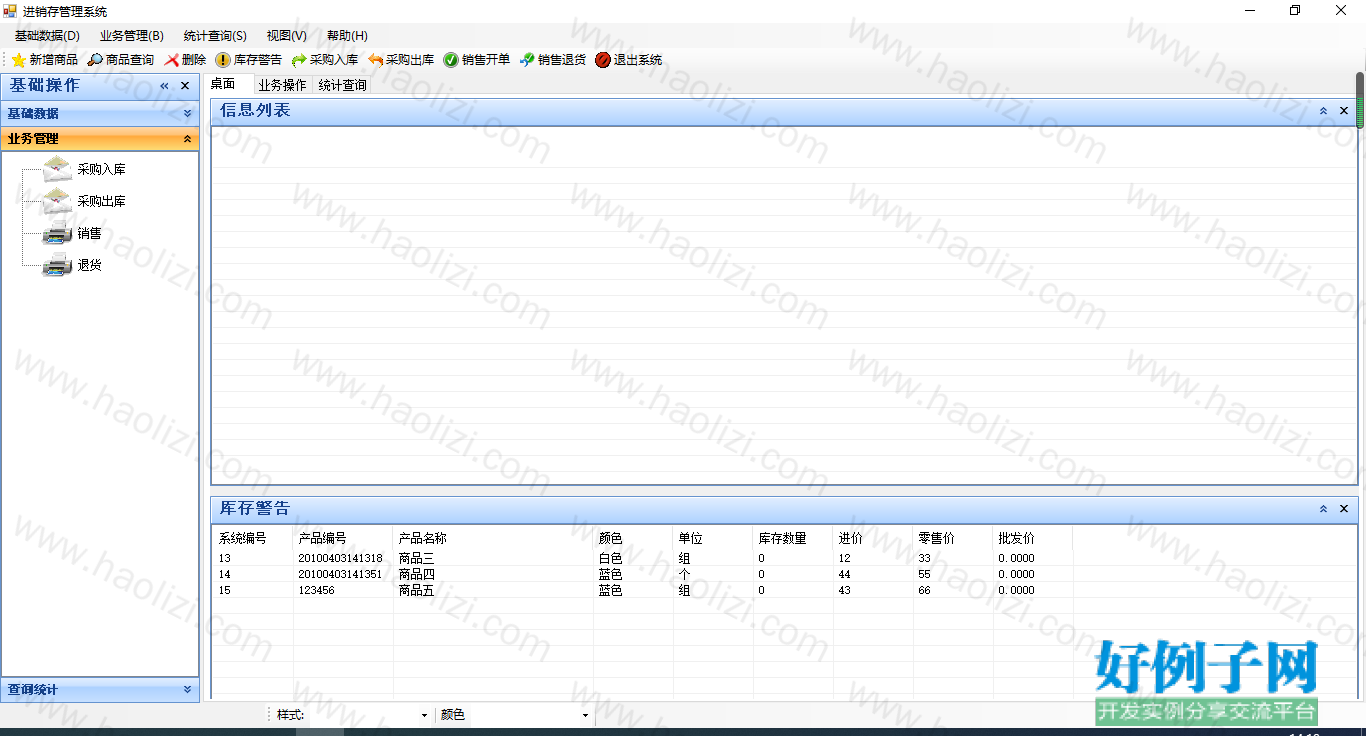1366x736 pixels.
Task: Click the 白色 color cell
Action: [x=610, y=558]
